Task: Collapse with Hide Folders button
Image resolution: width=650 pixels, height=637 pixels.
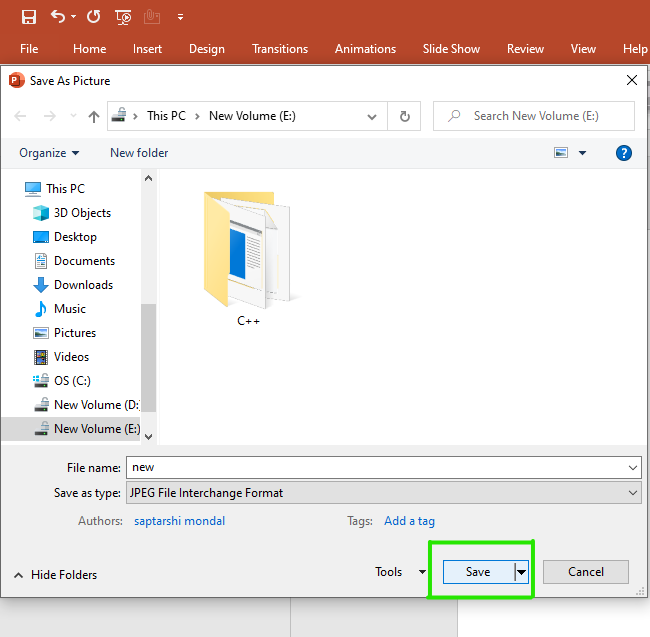Action: coord(55,575)
